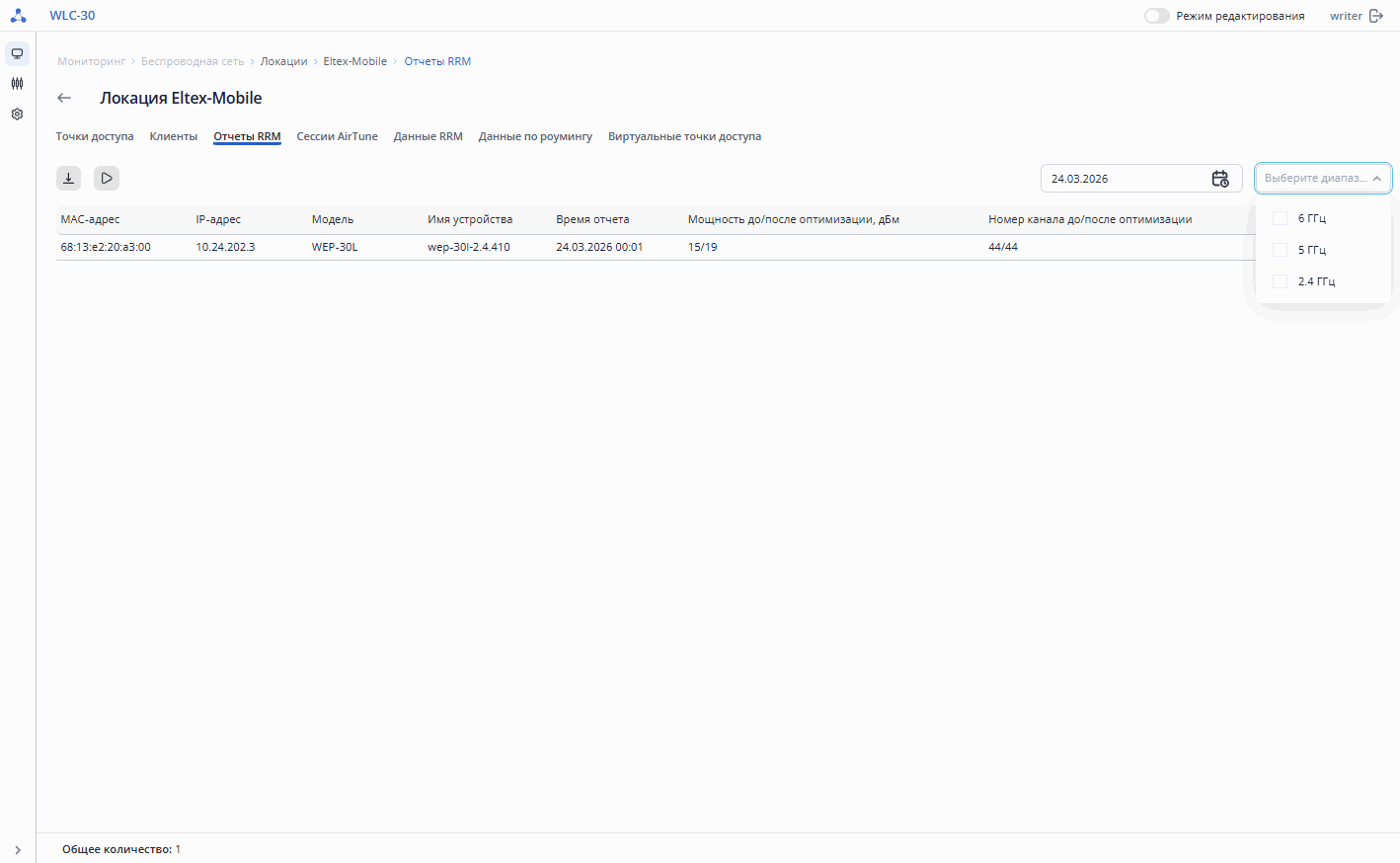Click the Имя устройства column header
The height and width of the screenshot is (863, 1400).
click(x=470, y=219)
